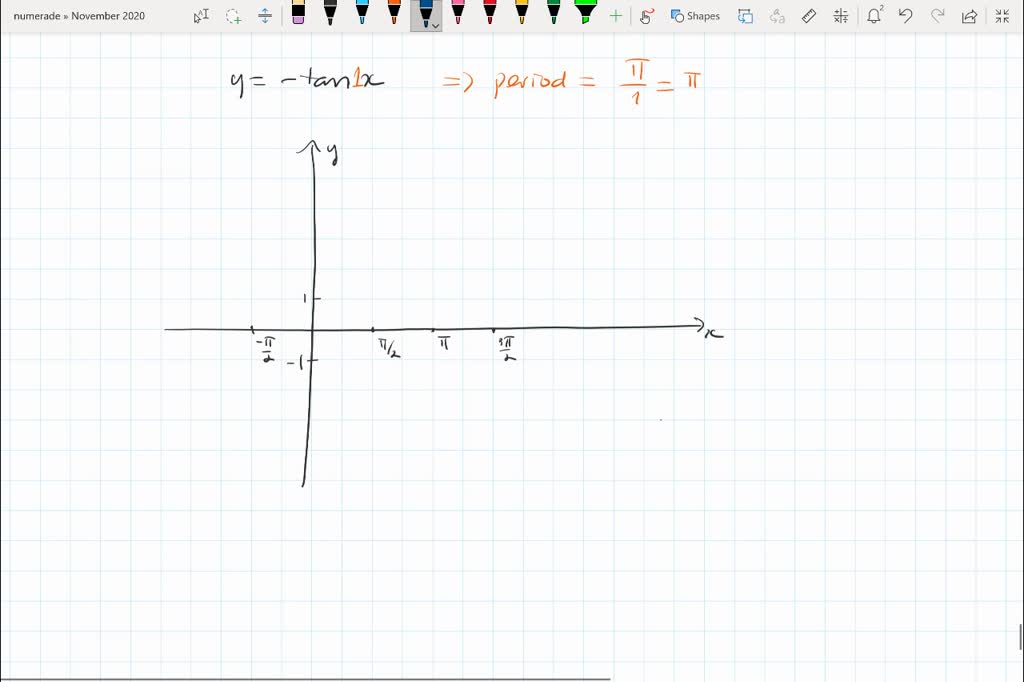Open the Shapes picker
The width and height of the screenshot is (1024, 682).
[694, 15]
